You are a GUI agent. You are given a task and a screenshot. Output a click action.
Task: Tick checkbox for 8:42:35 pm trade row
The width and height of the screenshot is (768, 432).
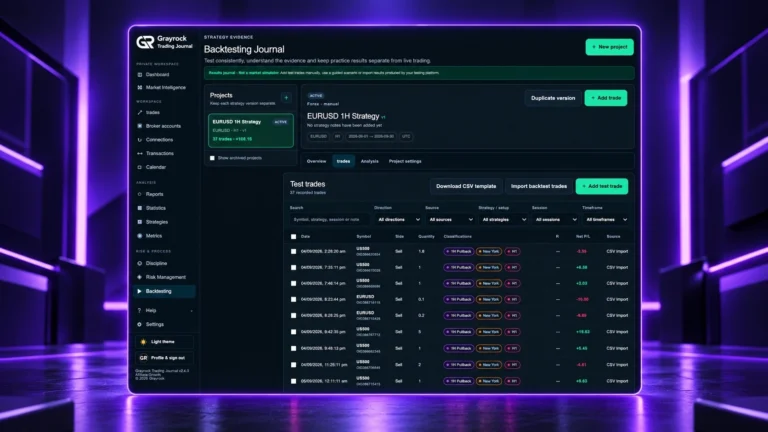pyautogui.click(x=293, y=332)
